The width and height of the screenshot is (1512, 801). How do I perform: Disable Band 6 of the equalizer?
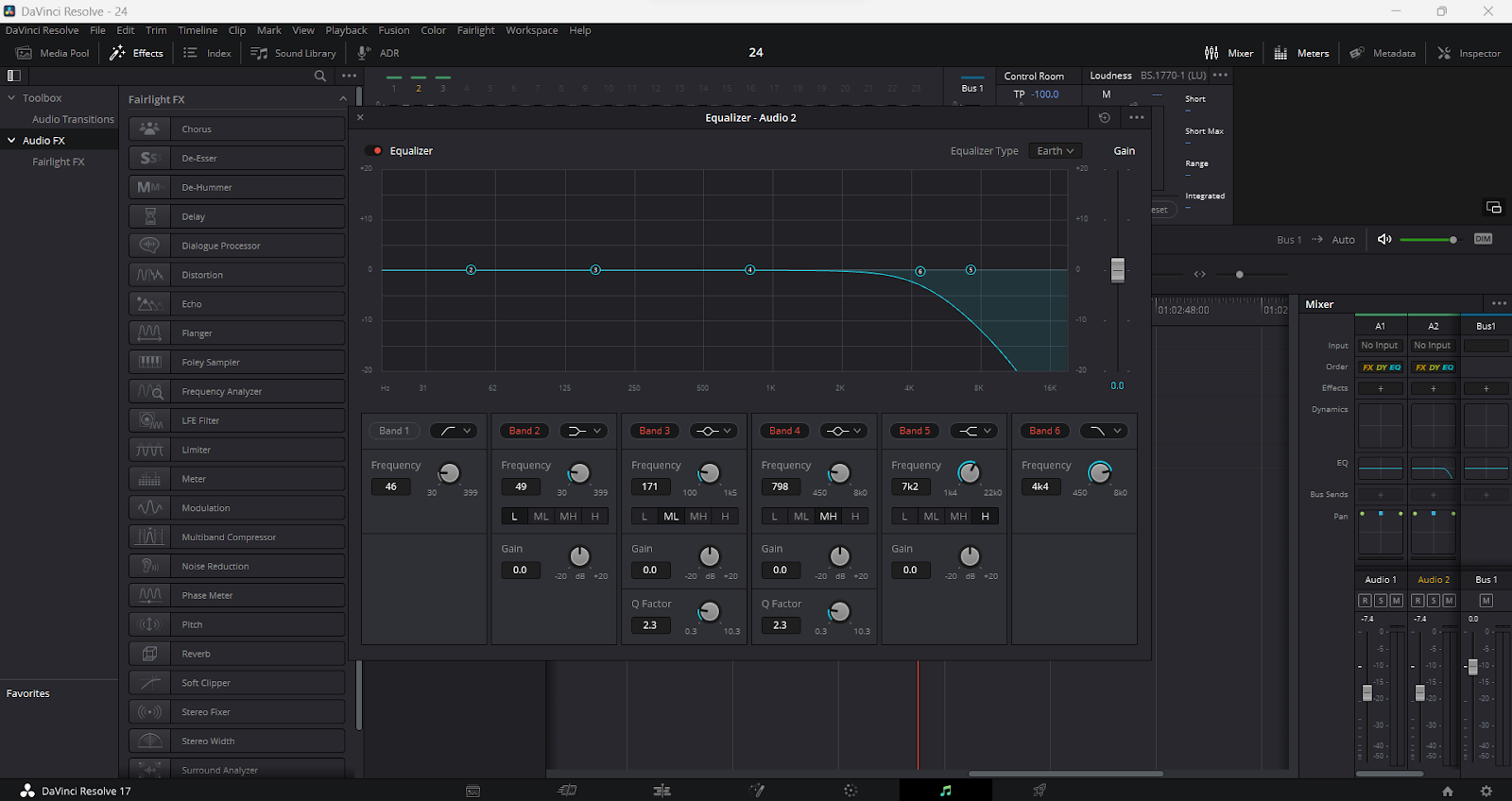point(1045,431)
